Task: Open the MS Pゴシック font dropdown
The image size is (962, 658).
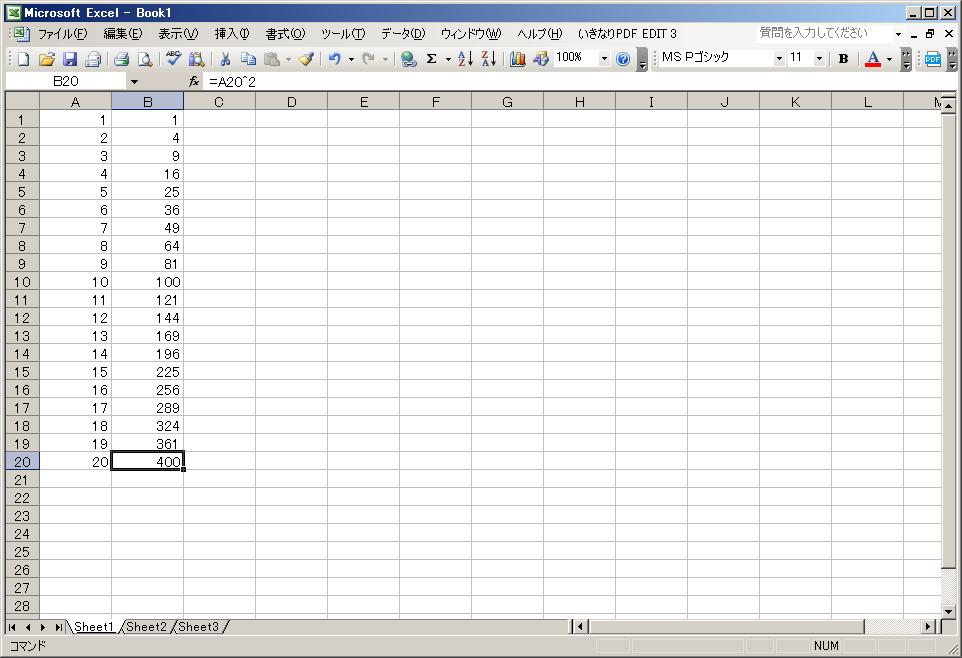Action: click(x=779, y=59)
